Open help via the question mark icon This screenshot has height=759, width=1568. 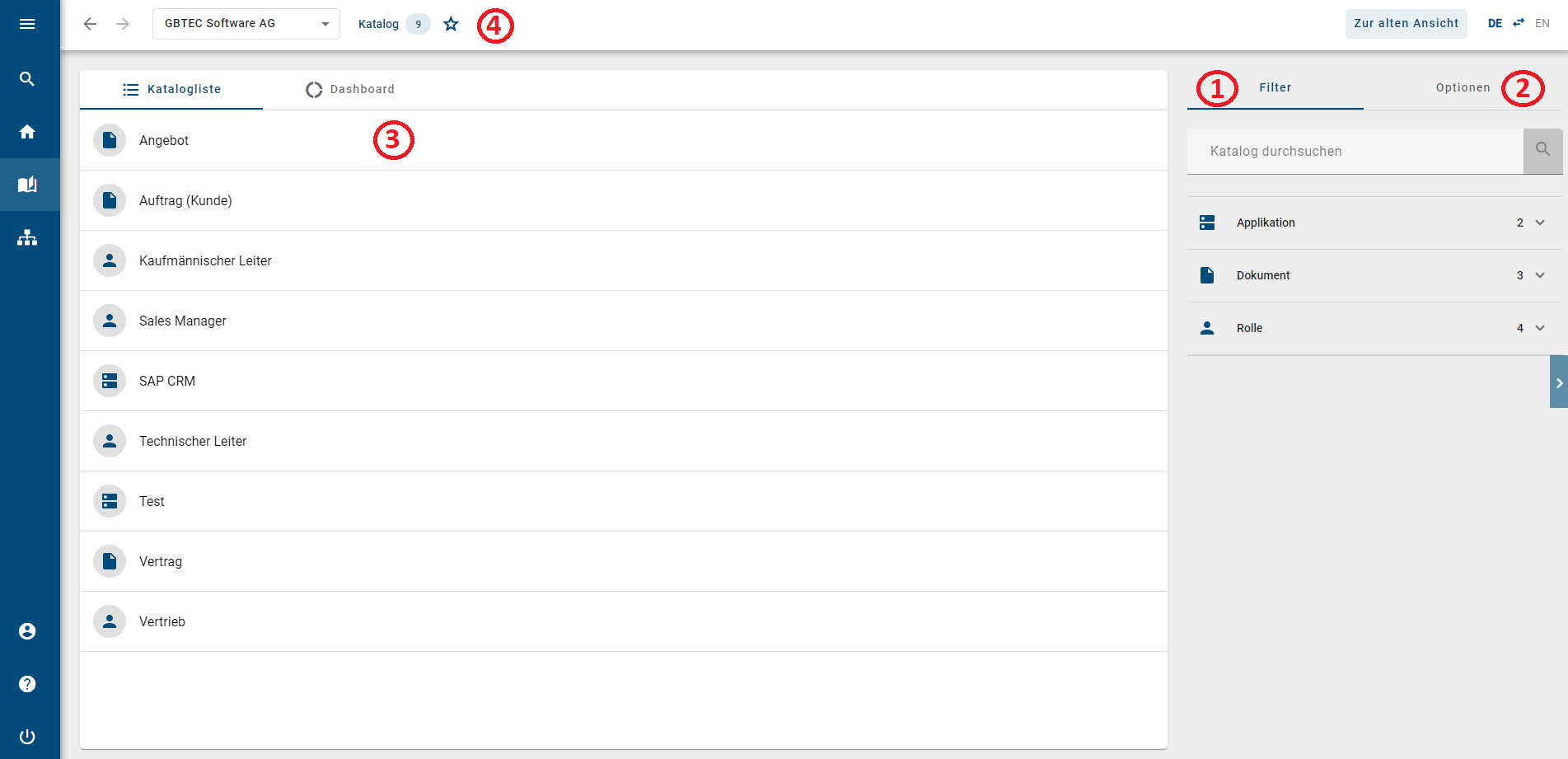(x=27, y=684)
